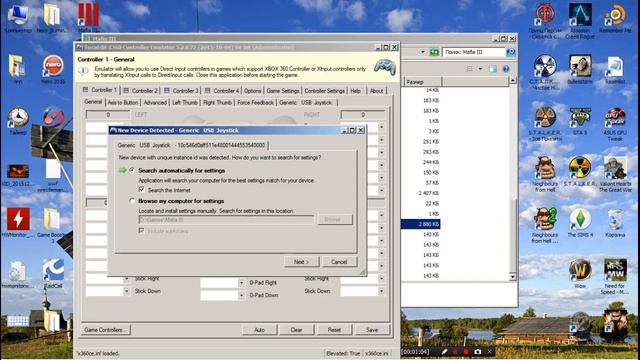Open the HWMonitor desktop shortcut

click(x=18, y=222)
